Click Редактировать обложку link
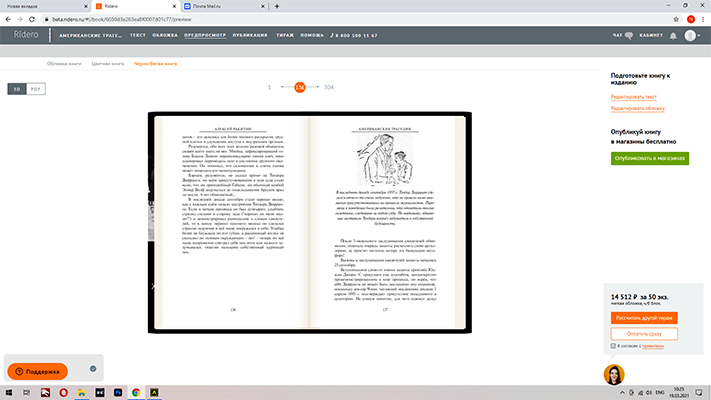The width and height of the screenshot is (711, 400). point(638,108)
